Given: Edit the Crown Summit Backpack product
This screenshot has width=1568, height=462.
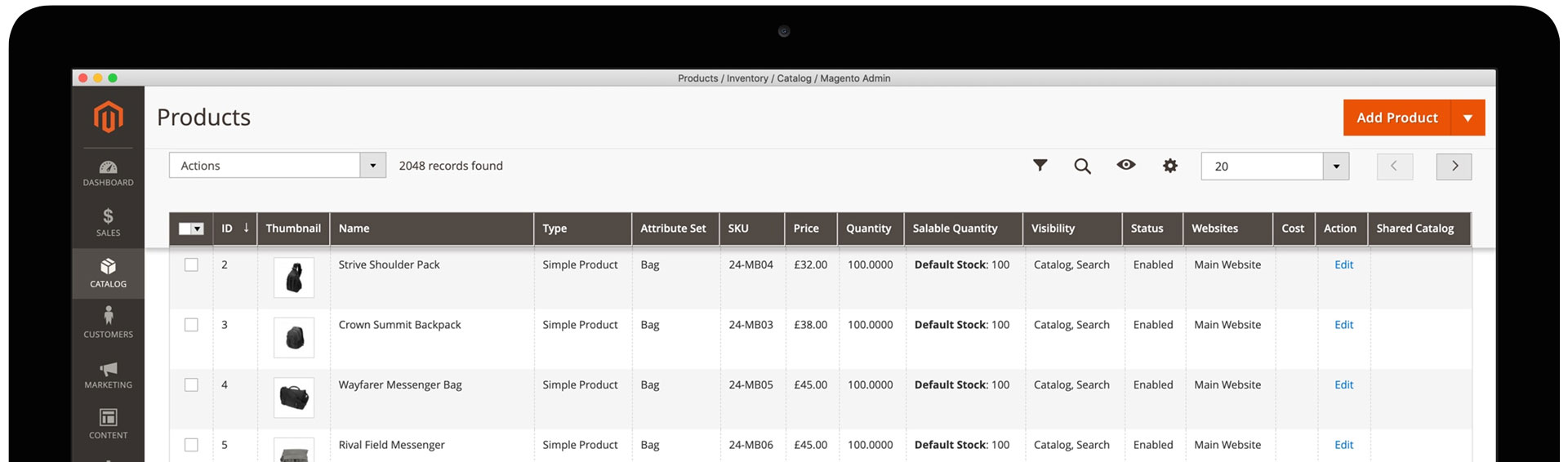Looking at the screenshot, I should [1343, 325].
